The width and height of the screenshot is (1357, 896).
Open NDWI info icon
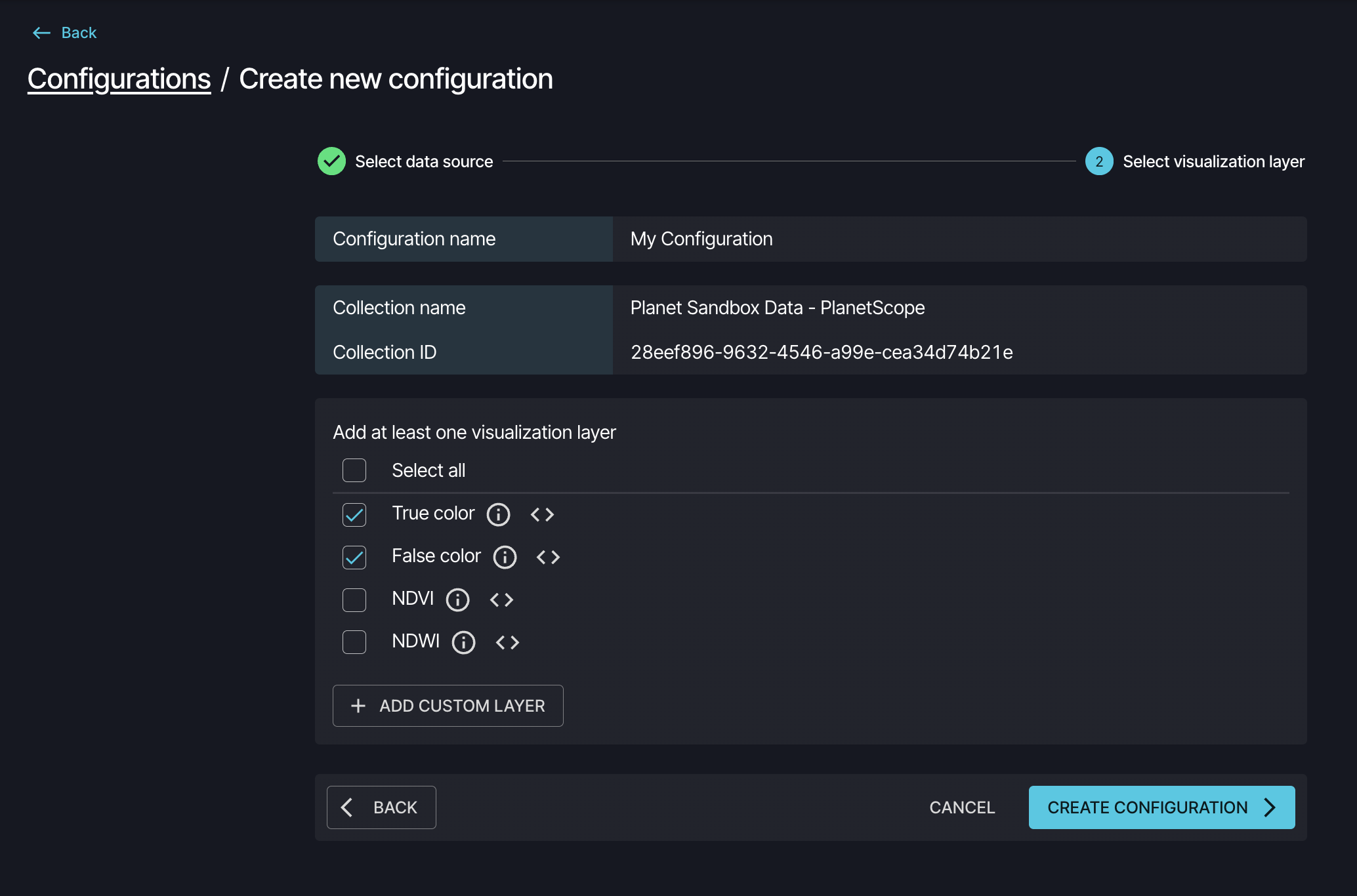point(463,642)
